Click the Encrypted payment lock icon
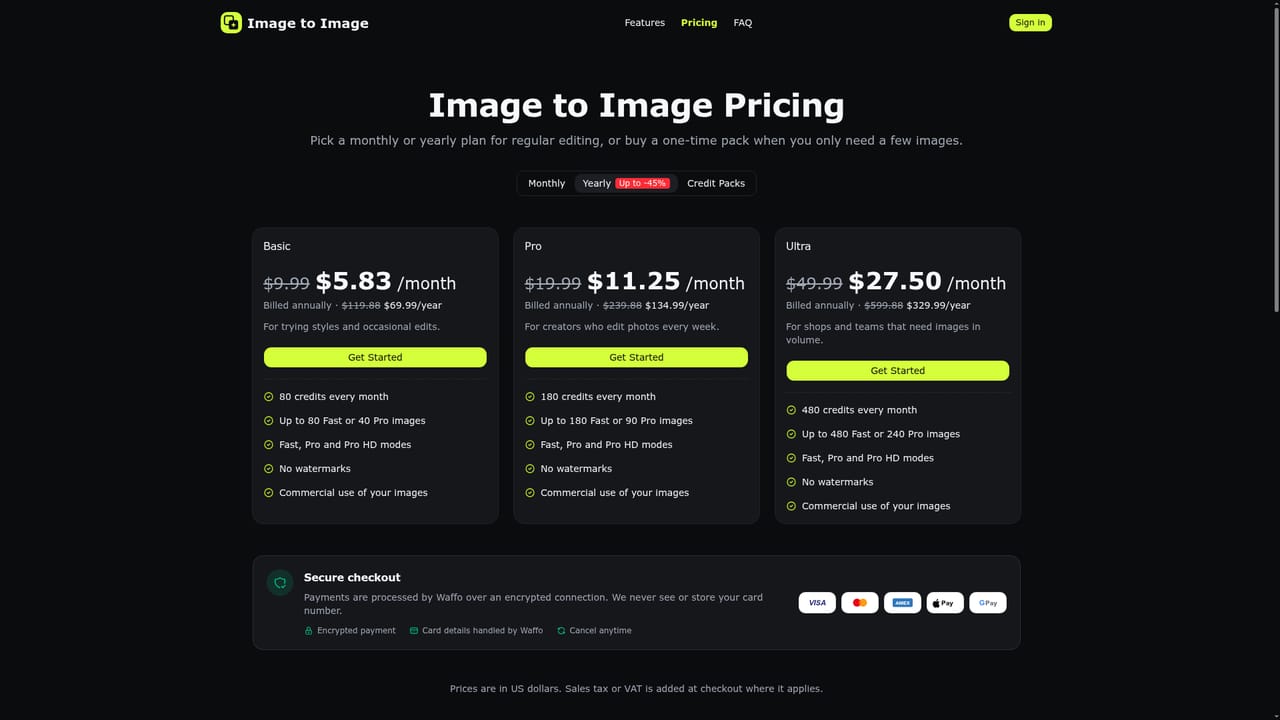1280x720 pixels. (x=309, y=631)
